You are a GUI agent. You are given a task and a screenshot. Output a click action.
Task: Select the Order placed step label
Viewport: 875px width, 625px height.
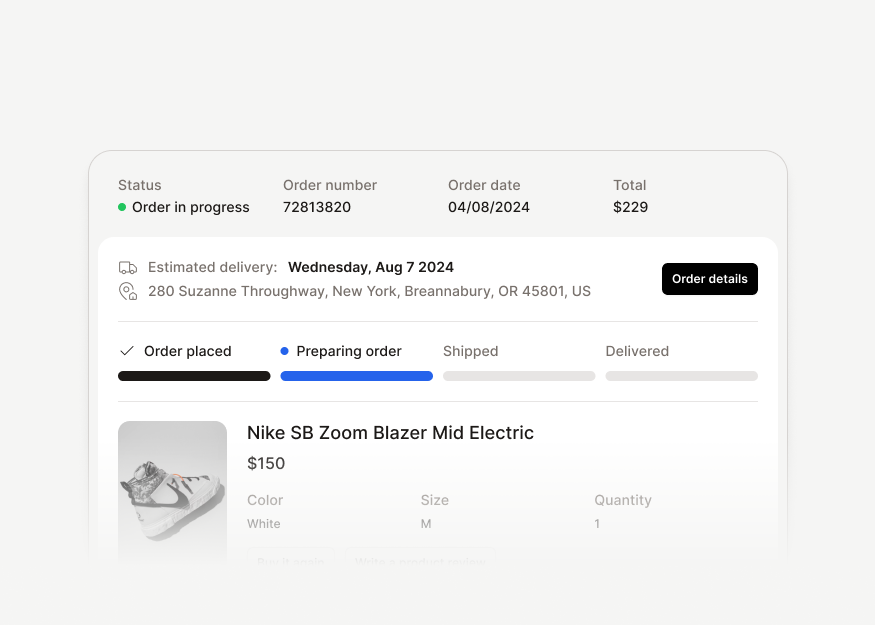click(188, 351)
